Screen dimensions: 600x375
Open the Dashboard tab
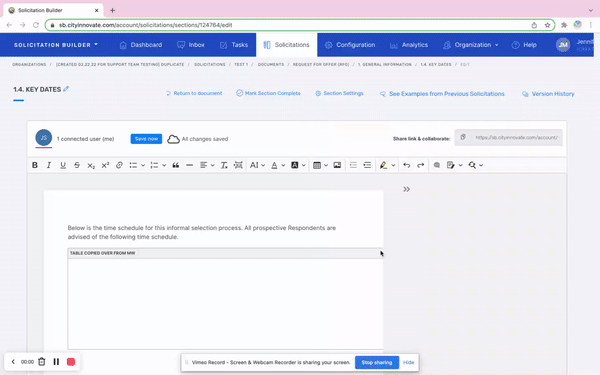coord(140,45)
